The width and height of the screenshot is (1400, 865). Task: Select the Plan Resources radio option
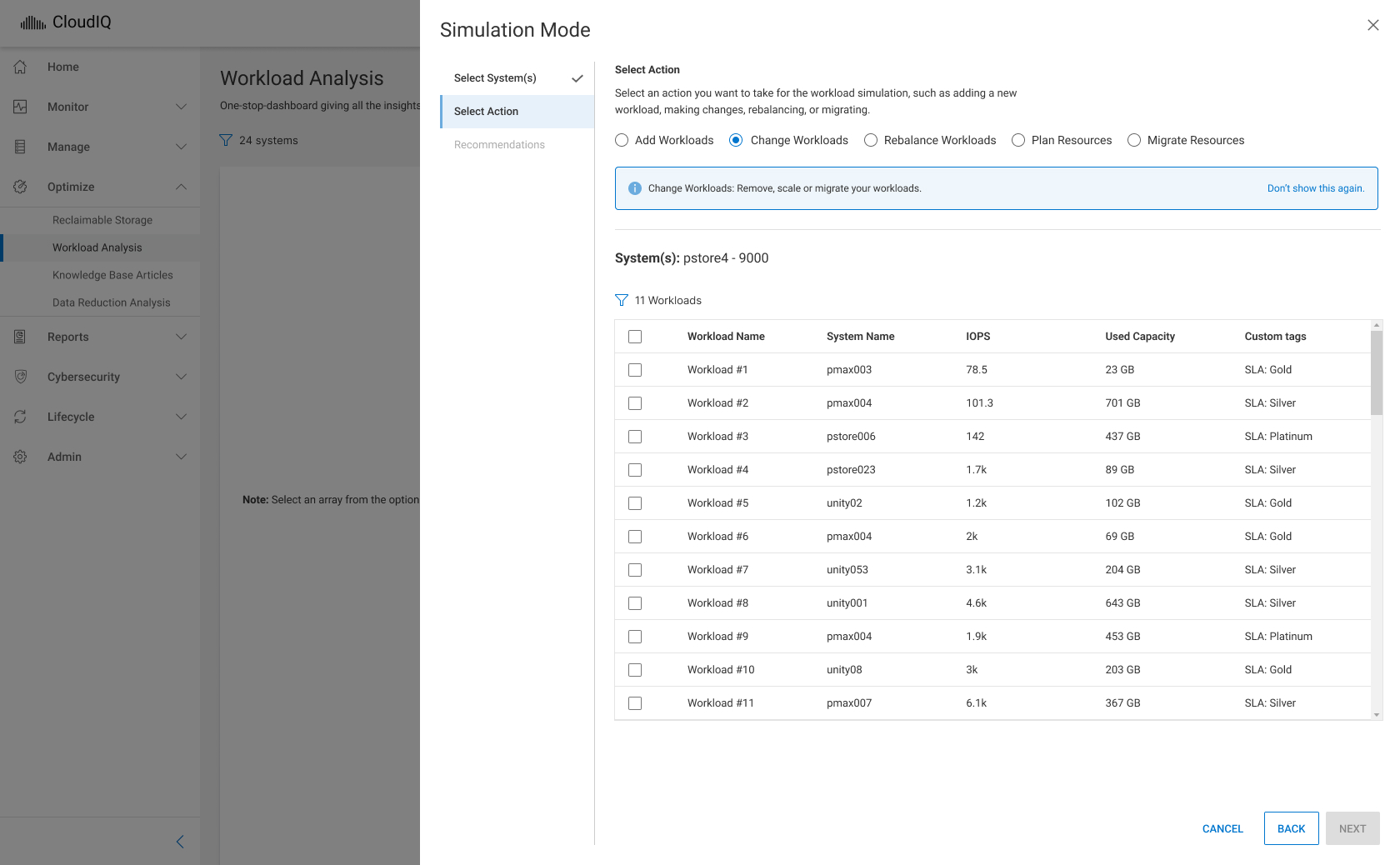point(1018,140)
